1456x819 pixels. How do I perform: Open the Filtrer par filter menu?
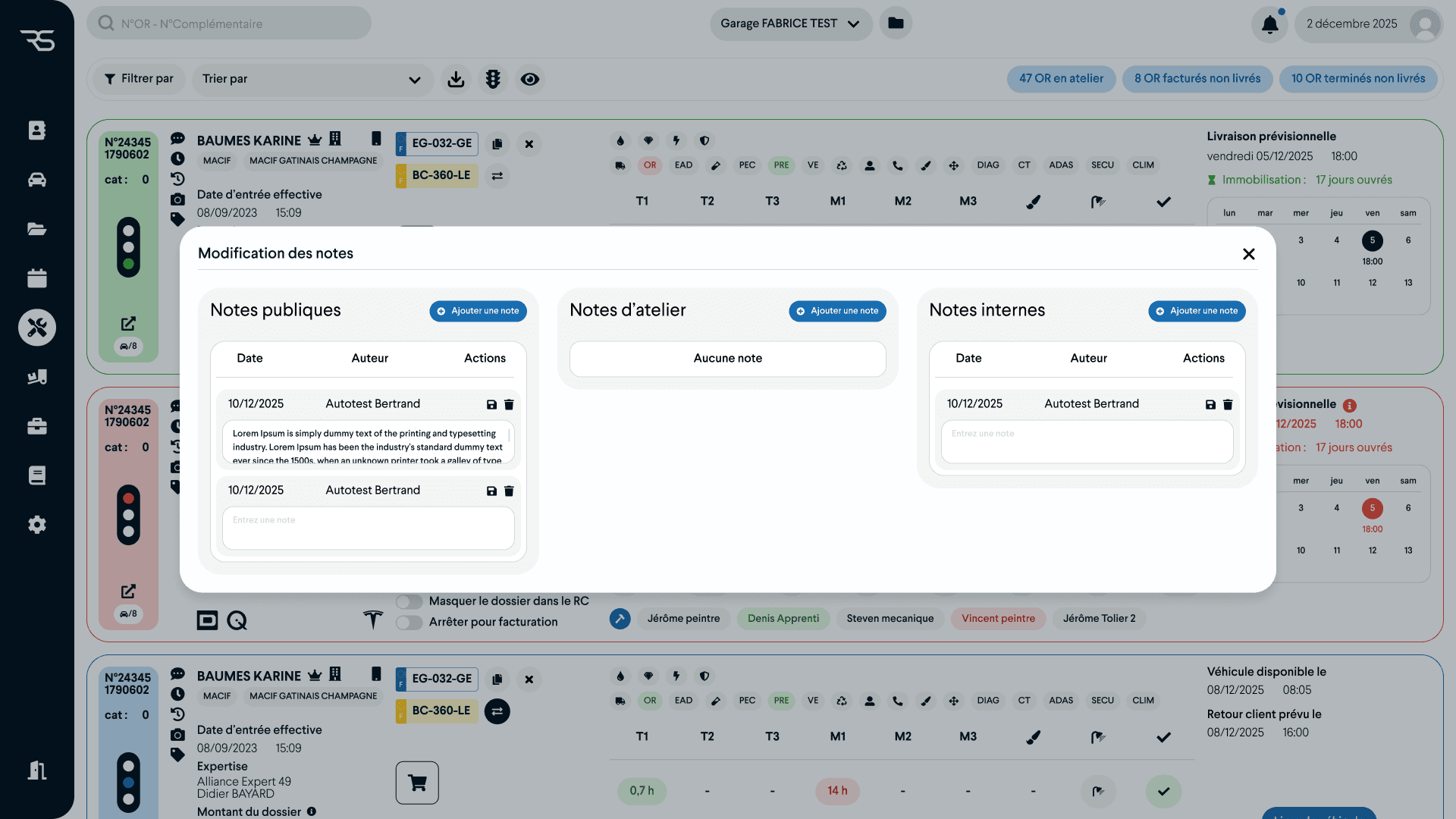(x=139, y=79)
